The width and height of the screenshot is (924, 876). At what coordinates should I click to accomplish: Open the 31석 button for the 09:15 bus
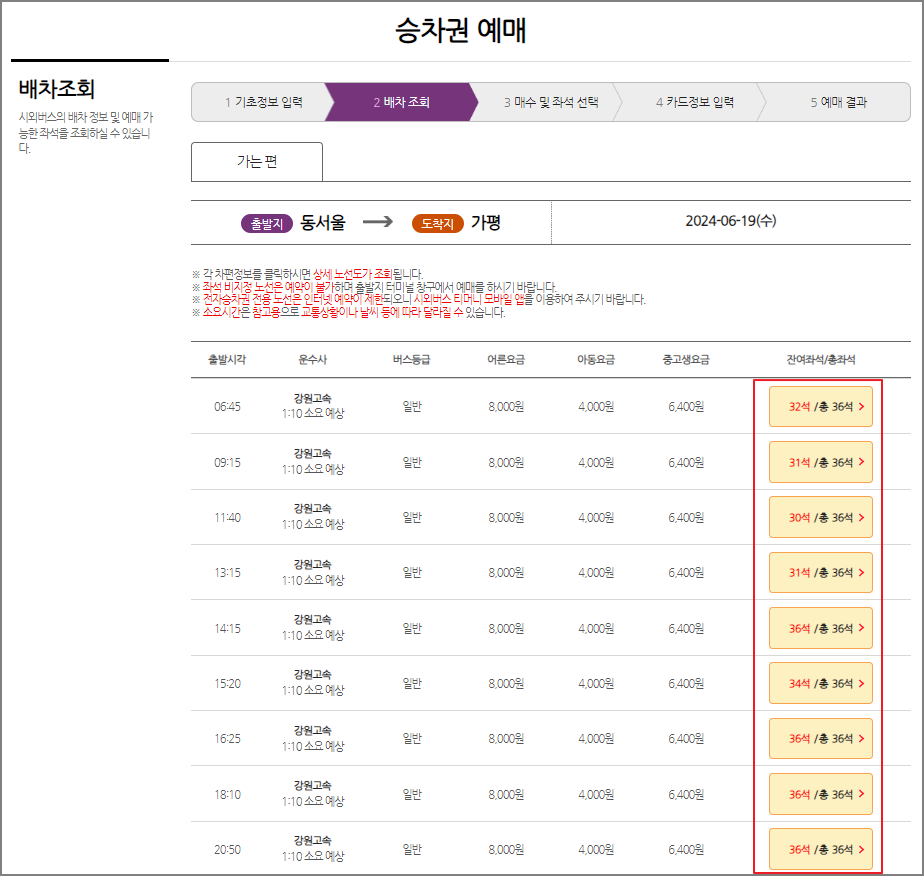[x=820, y=462]
